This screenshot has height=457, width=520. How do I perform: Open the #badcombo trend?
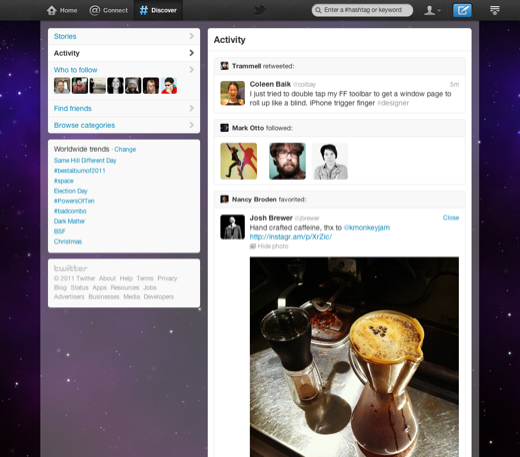tap(70, 211)
